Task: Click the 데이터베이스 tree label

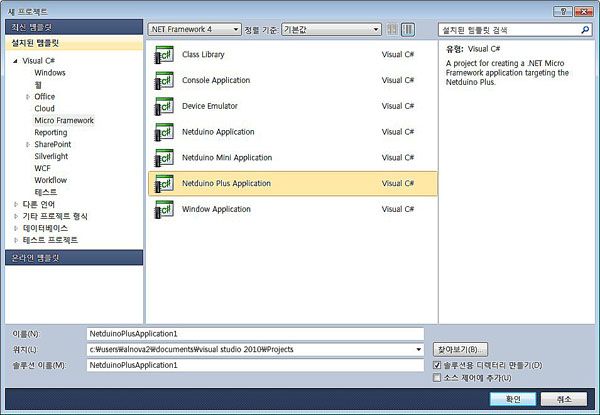Action: point(45,228)
